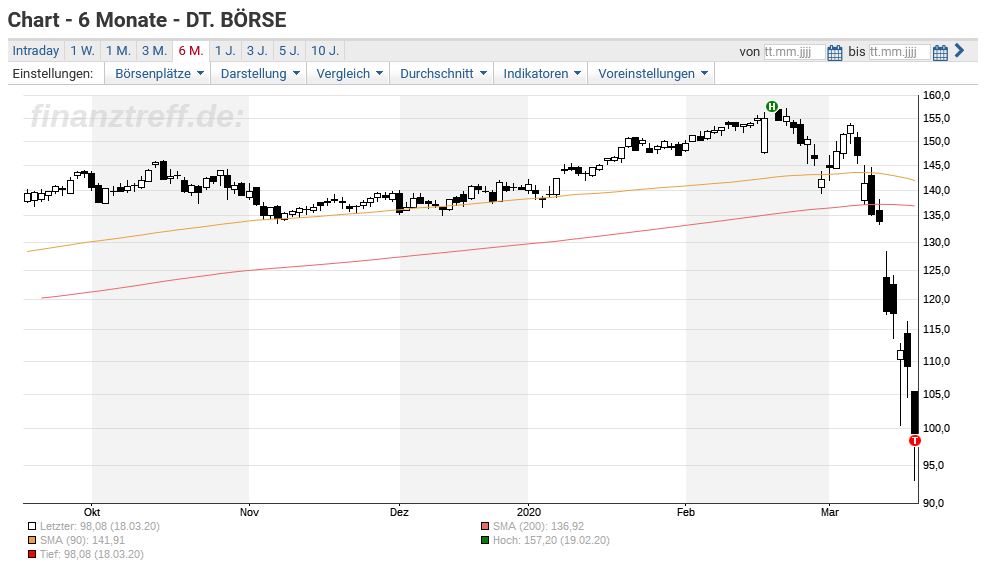Select the 5 J. time range tab

coord(289,51)
